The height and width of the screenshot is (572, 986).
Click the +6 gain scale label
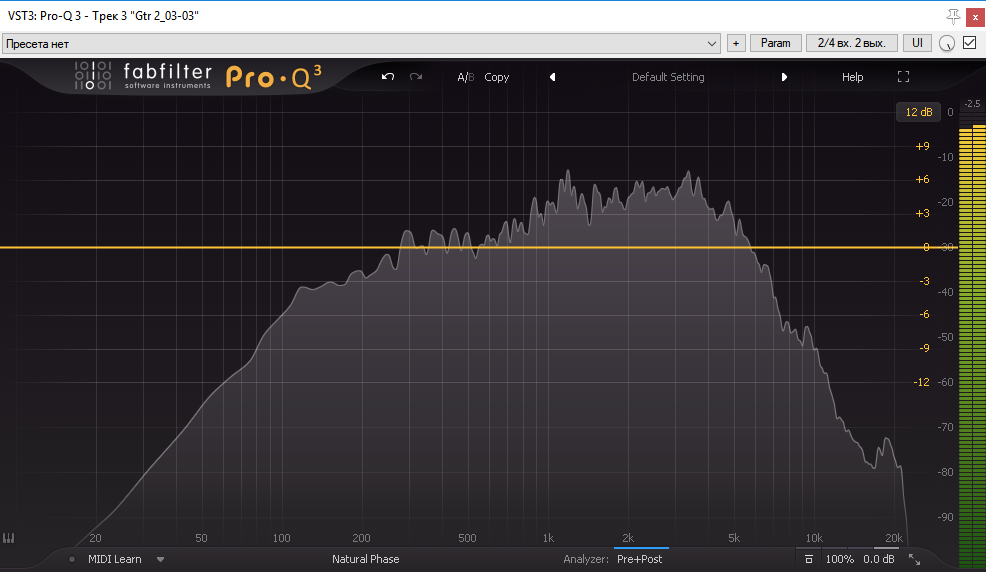pyautogui.click(x=922, y=180)
